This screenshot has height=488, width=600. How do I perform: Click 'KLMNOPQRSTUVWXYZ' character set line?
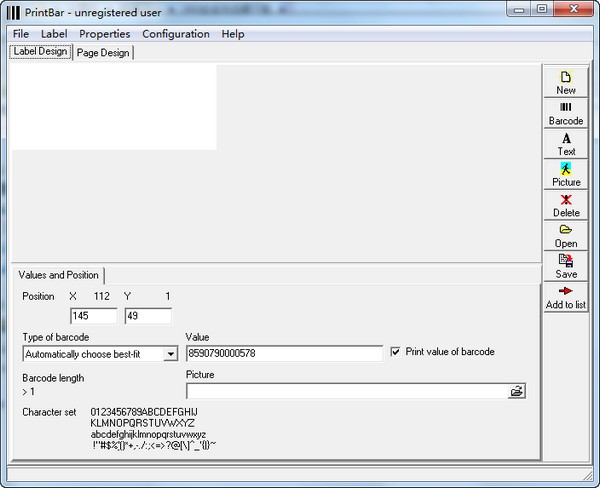(142, 423)
